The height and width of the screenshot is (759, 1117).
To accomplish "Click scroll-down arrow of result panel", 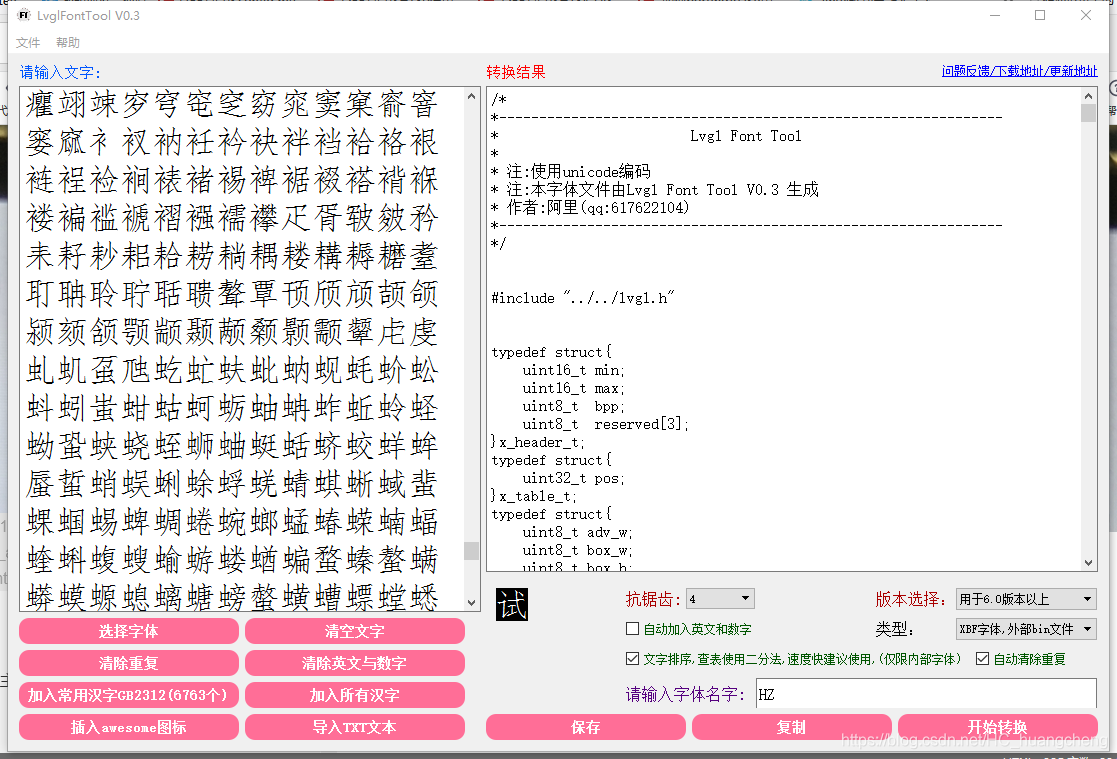I will (1088, 562).
